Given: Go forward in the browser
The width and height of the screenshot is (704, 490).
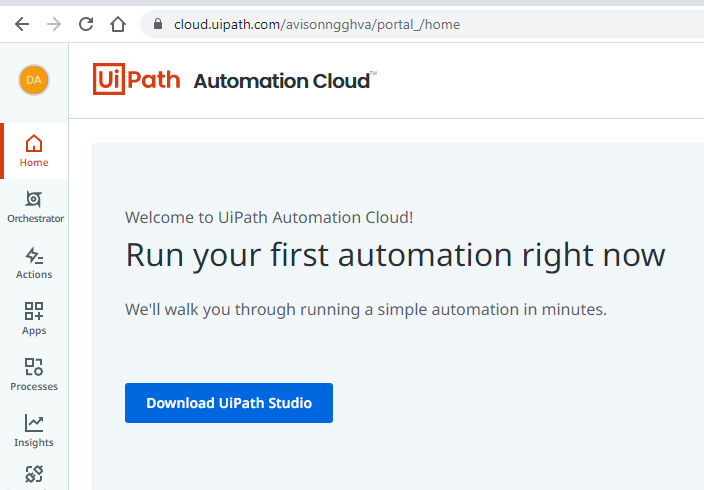Looking at the screenshot, I should pyautogui.click(x=54, y=24).
